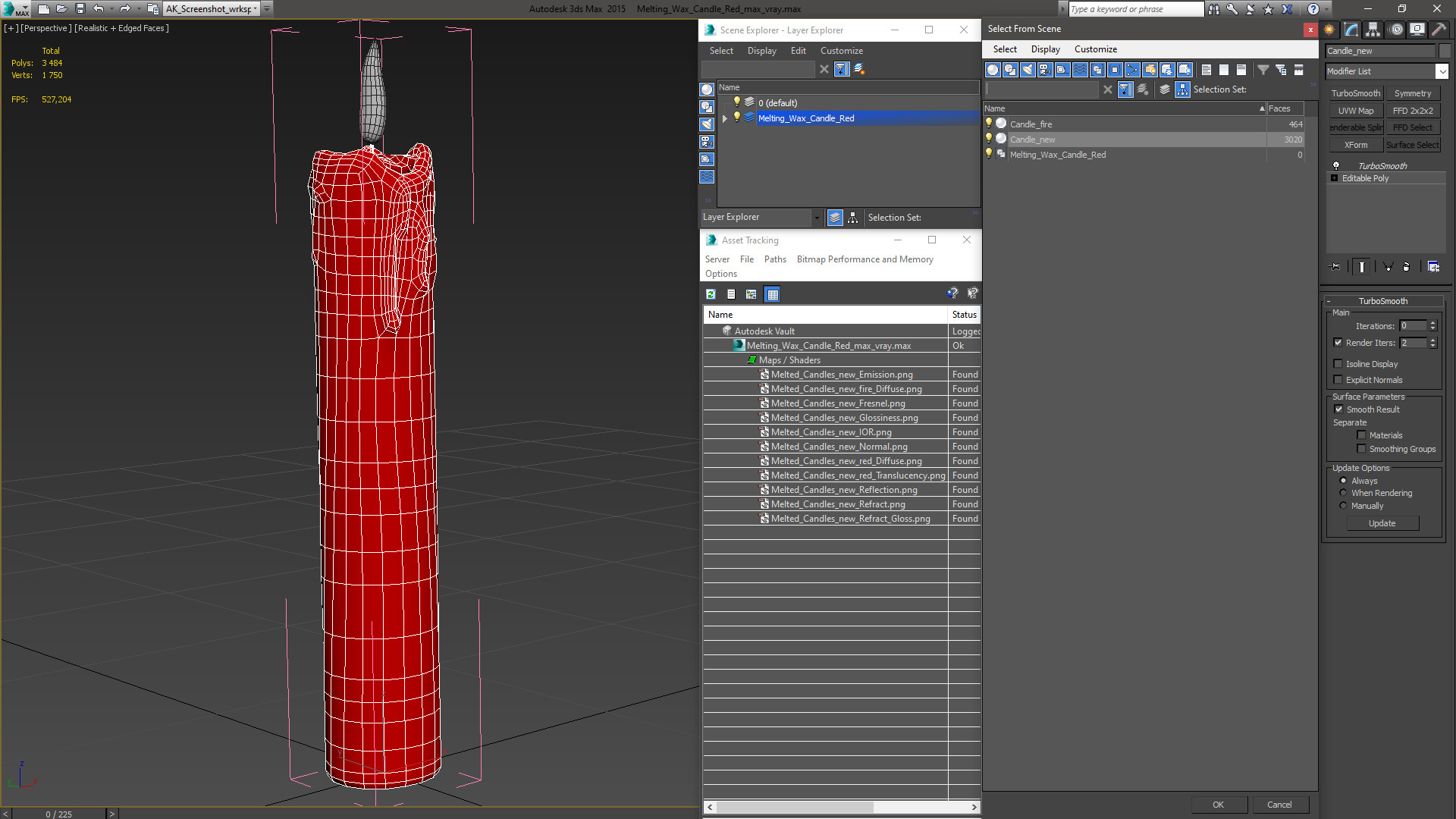Switch Asset Tracking to table view
1456x819 pixels.
[x=772, y=294]
